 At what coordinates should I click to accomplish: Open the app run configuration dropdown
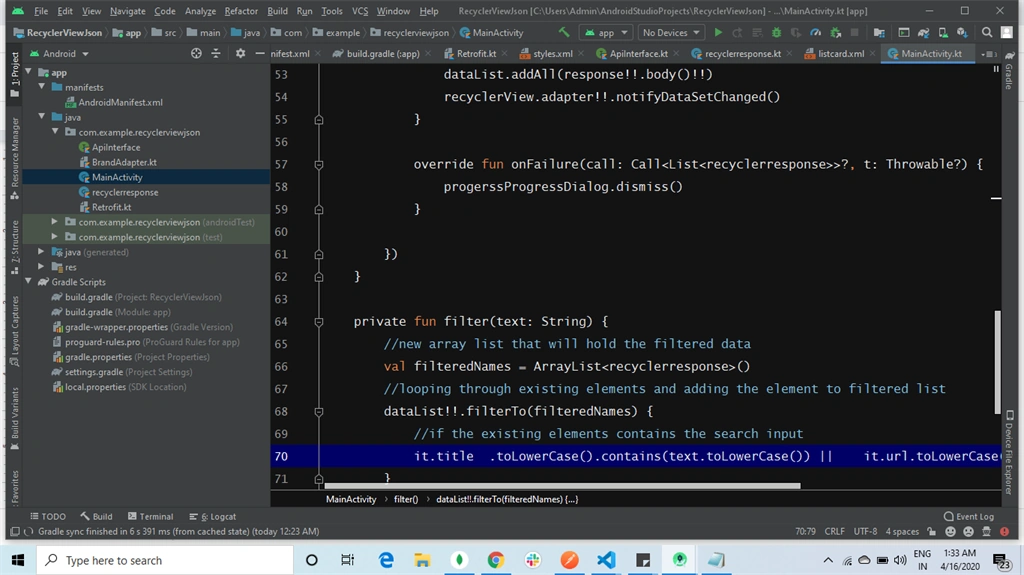606,32
